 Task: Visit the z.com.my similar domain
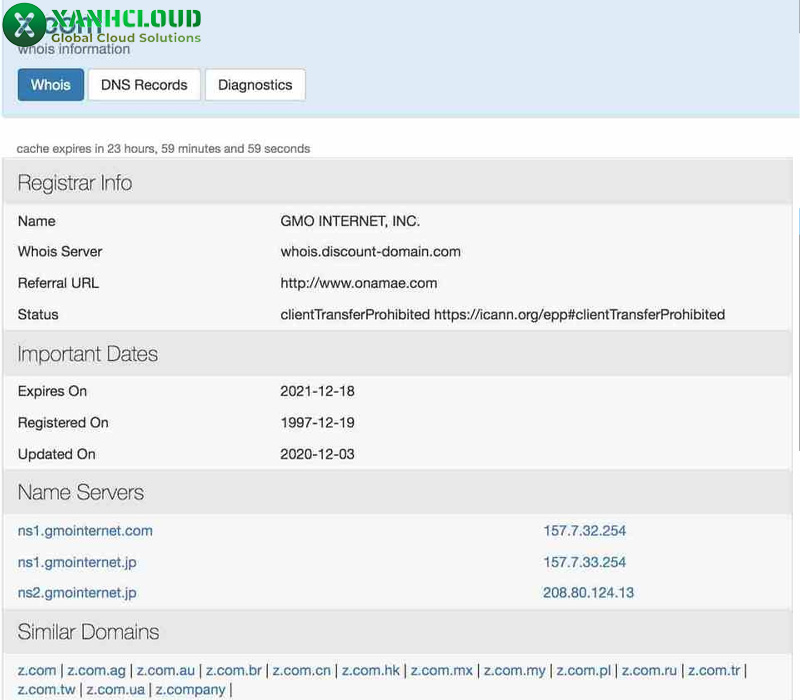click(515, 670)
